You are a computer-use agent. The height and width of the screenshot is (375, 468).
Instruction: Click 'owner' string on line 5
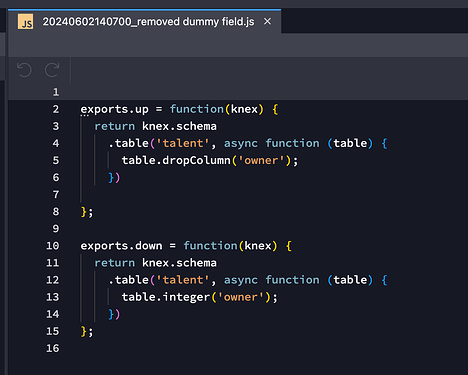pyautogui.click(x=261, y=161)
